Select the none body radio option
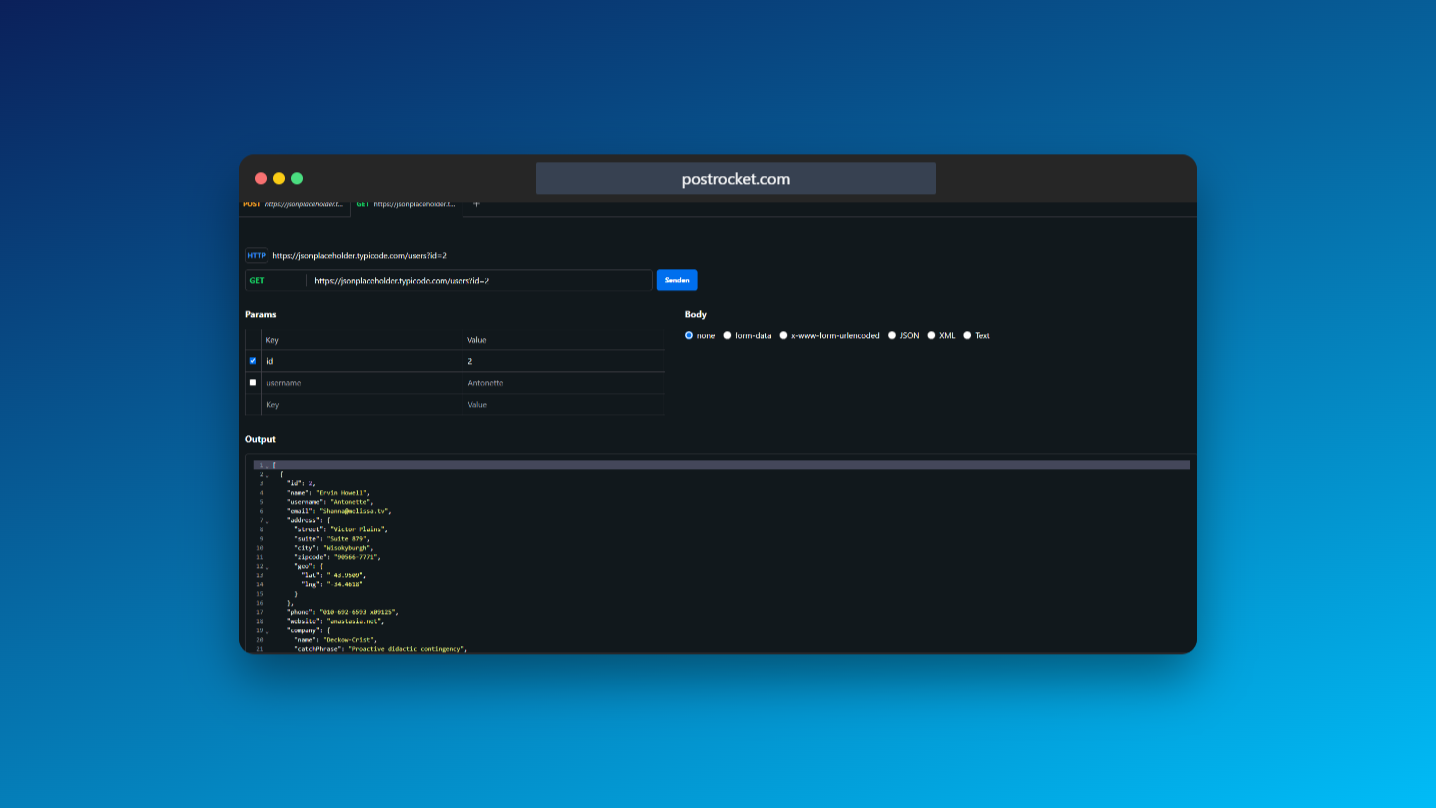The width and height of the screenshot is (1436, 808). click(x=689, y=336)
